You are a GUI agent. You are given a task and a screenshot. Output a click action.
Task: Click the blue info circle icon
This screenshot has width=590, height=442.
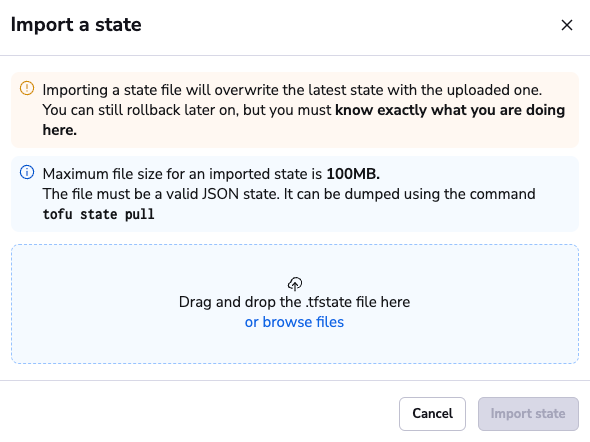[27, 172]
